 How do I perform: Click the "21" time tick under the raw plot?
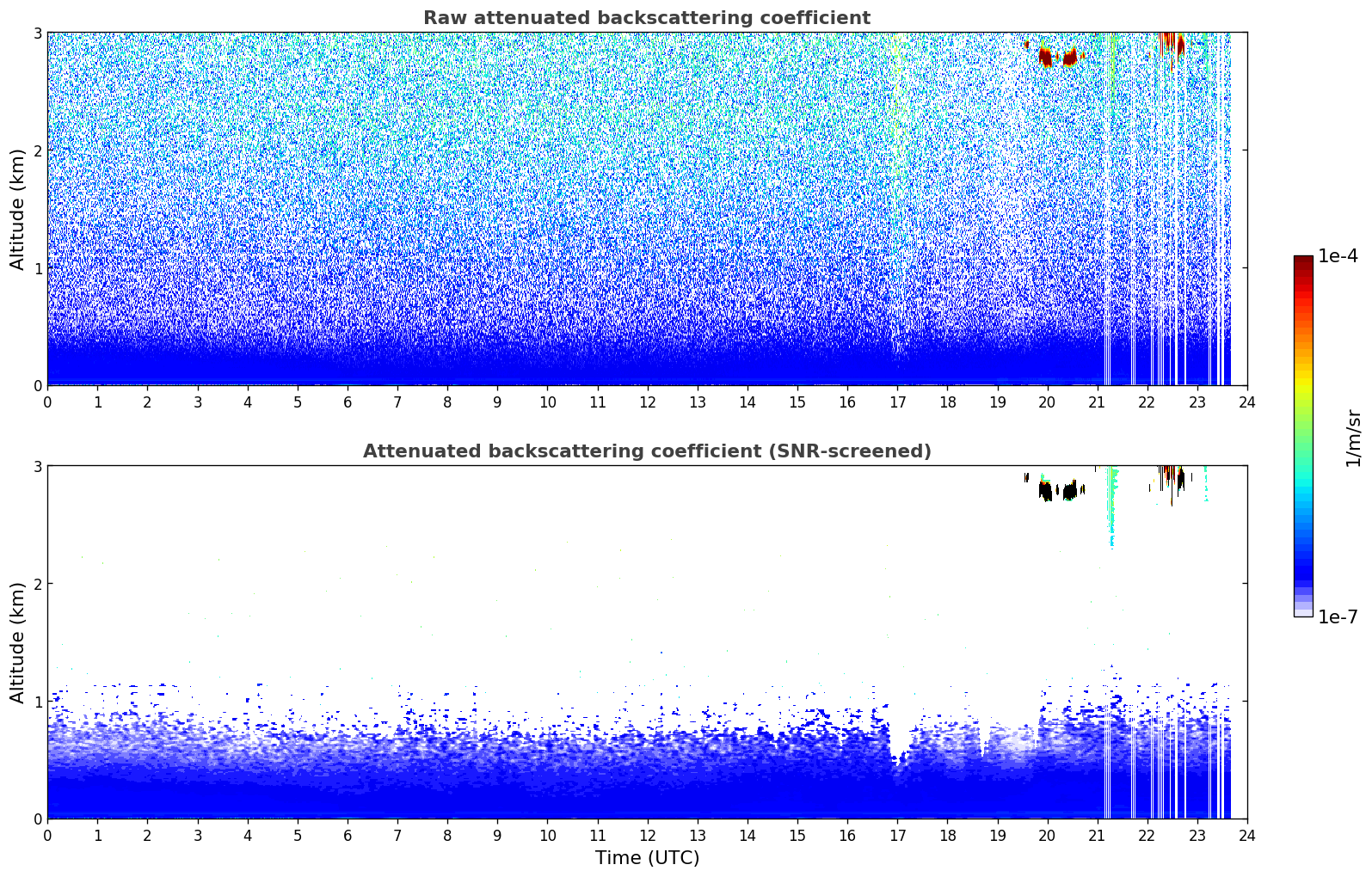[1097, 402]
